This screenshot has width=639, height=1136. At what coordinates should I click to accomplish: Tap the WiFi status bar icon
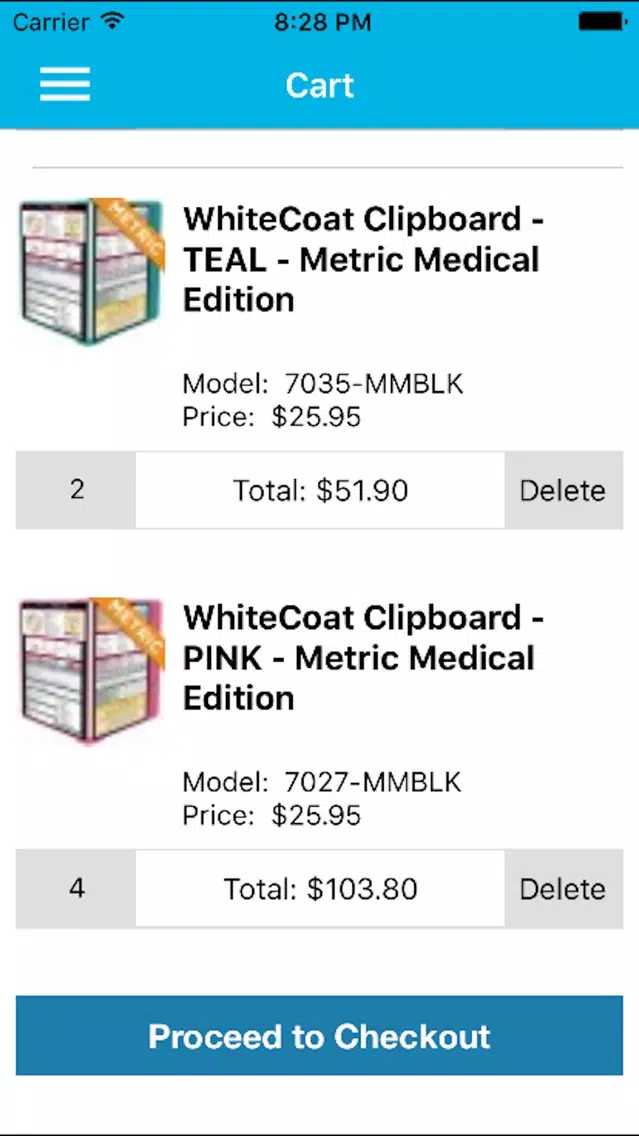coord(113,20)
